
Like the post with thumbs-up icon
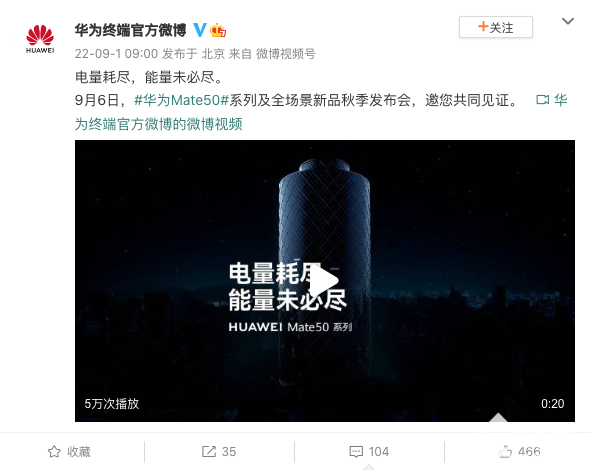click(506, 452)
